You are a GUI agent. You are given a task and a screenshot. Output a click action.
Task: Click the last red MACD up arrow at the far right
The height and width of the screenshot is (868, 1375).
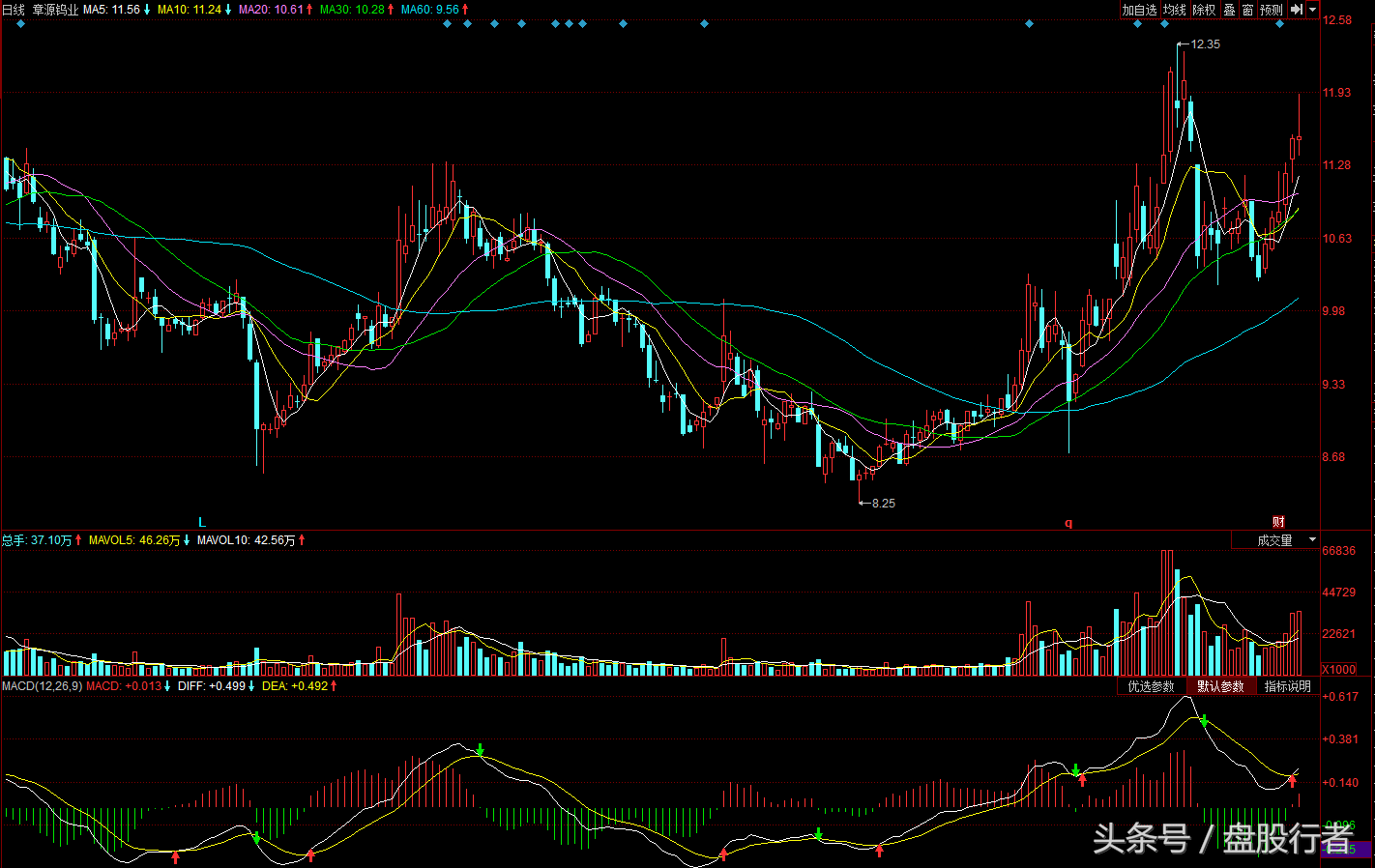1292,781
